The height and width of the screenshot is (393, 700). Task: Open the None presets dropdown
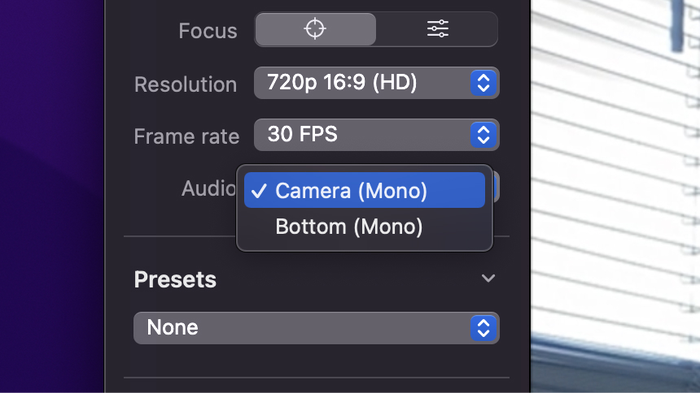[x=316, y=328]
